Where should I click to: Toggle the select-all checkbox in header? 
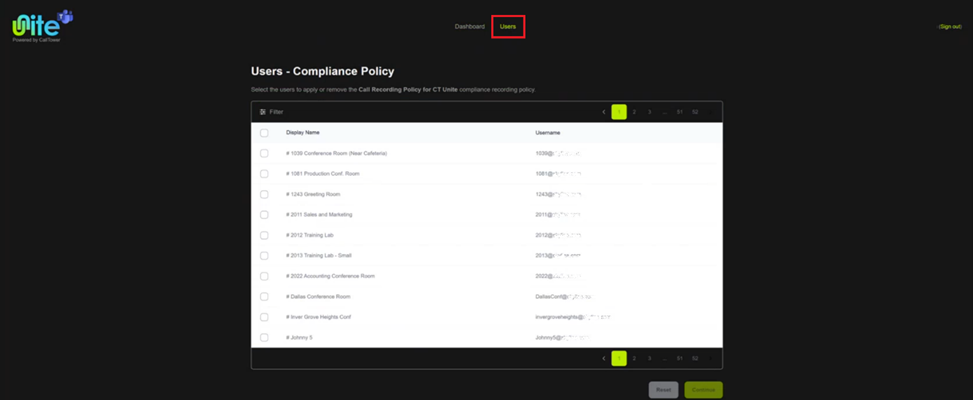(264, 133)
